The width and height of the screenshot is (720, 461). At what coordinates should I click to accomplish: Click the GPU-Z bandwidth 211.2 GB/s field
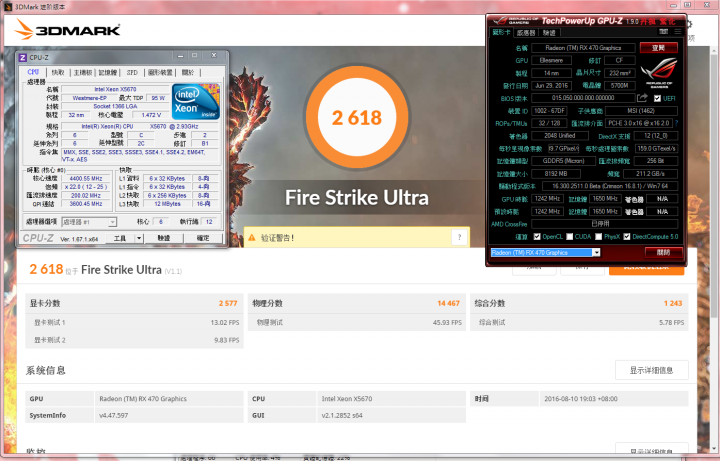pos(650,174)
